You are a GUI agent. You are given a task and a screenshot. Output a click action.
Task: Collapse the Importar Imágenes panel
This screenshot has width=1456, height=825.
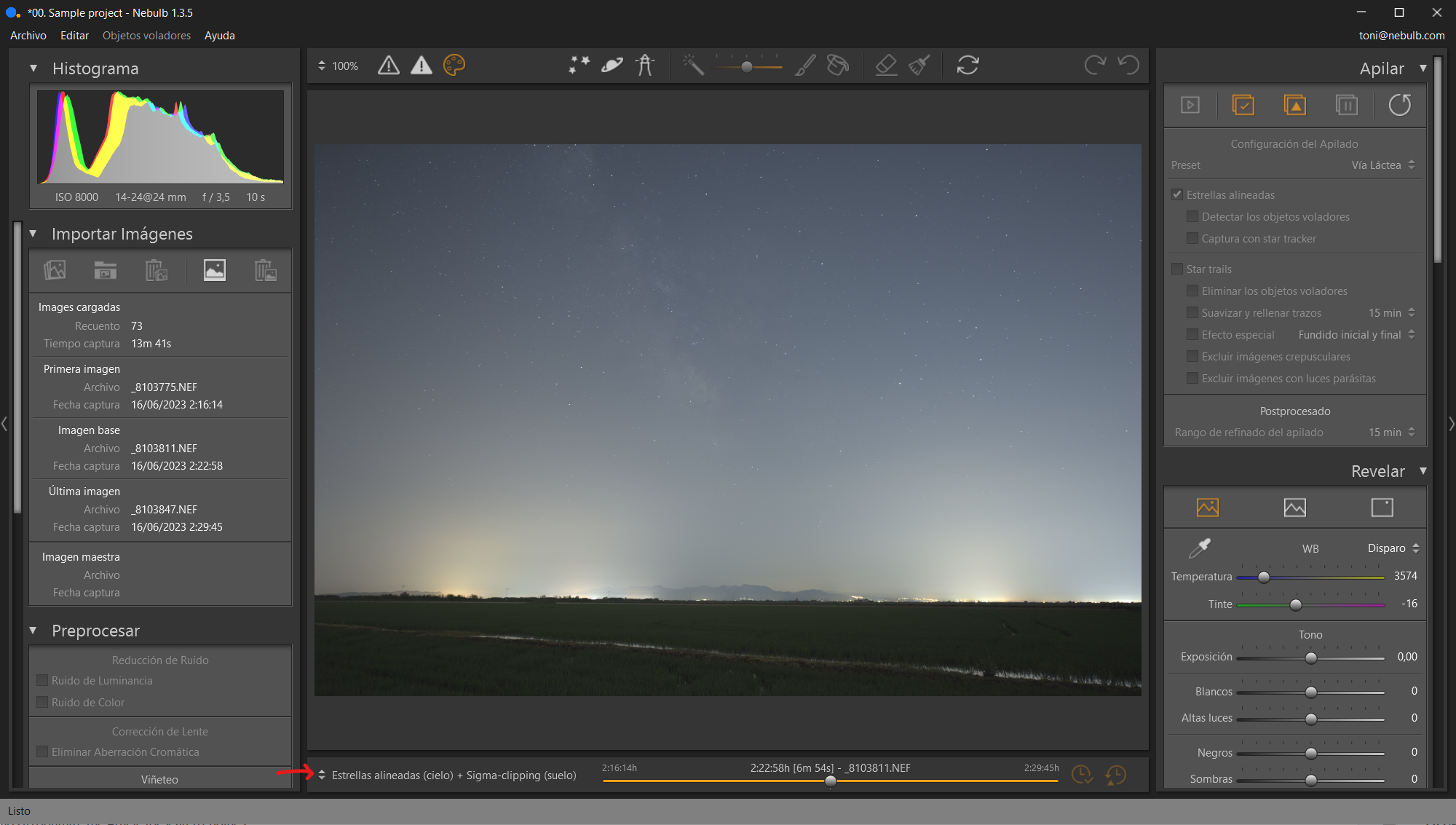[33, 234]
